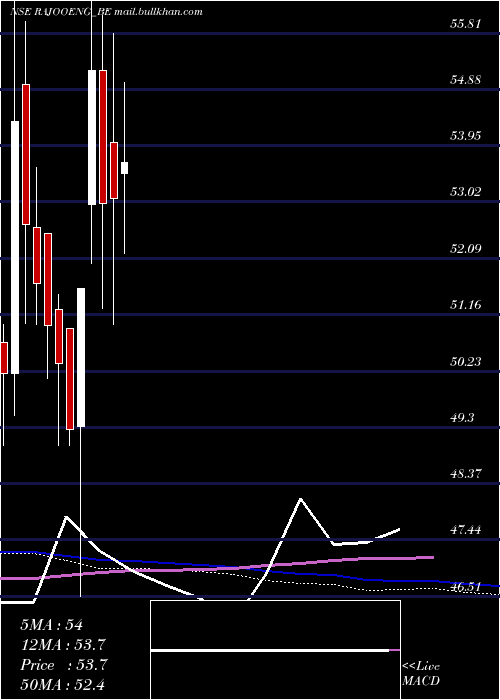The width and height of the screenshot is (500, 700).
Task: Click the 51.16 price axis label
Action: tap(466, 305)
